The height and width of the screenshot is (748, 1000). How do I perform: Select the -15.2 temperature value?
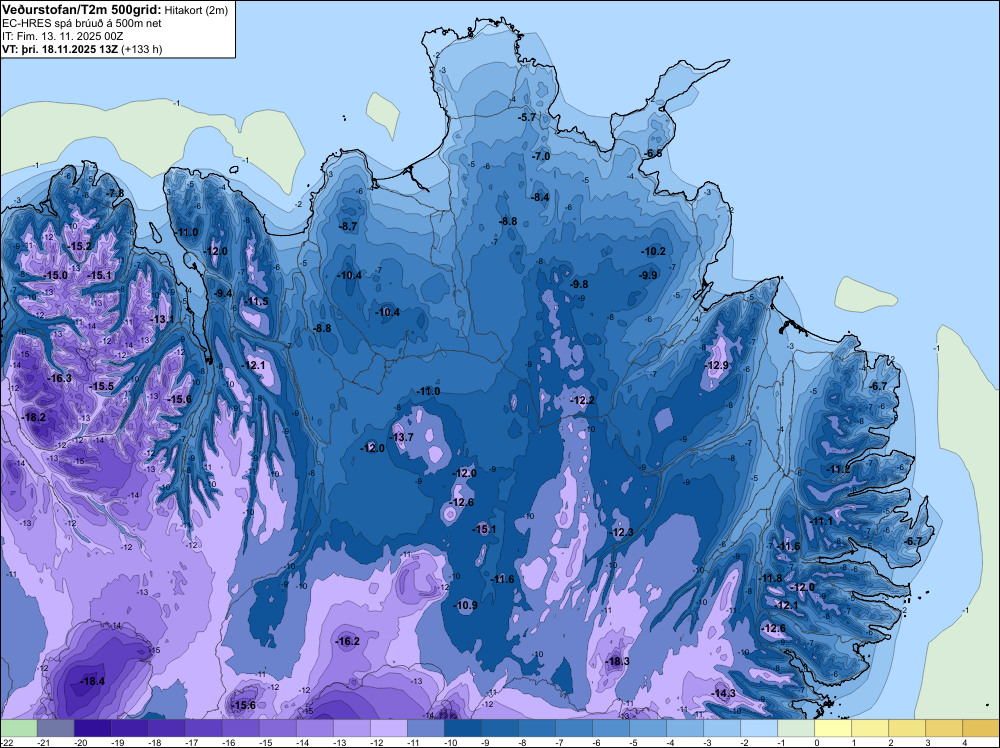pyautogui.click(x=80, y=246)
